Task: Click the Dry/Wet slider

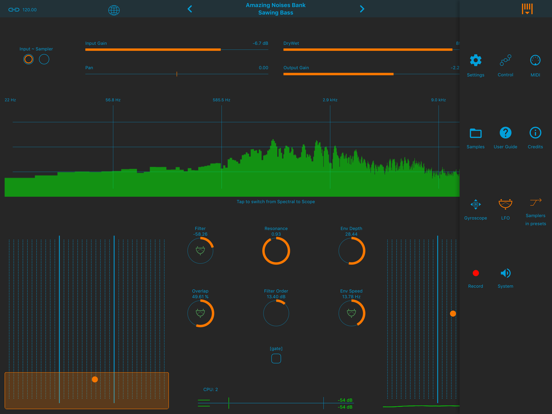Action: click(x=371, y=50)
